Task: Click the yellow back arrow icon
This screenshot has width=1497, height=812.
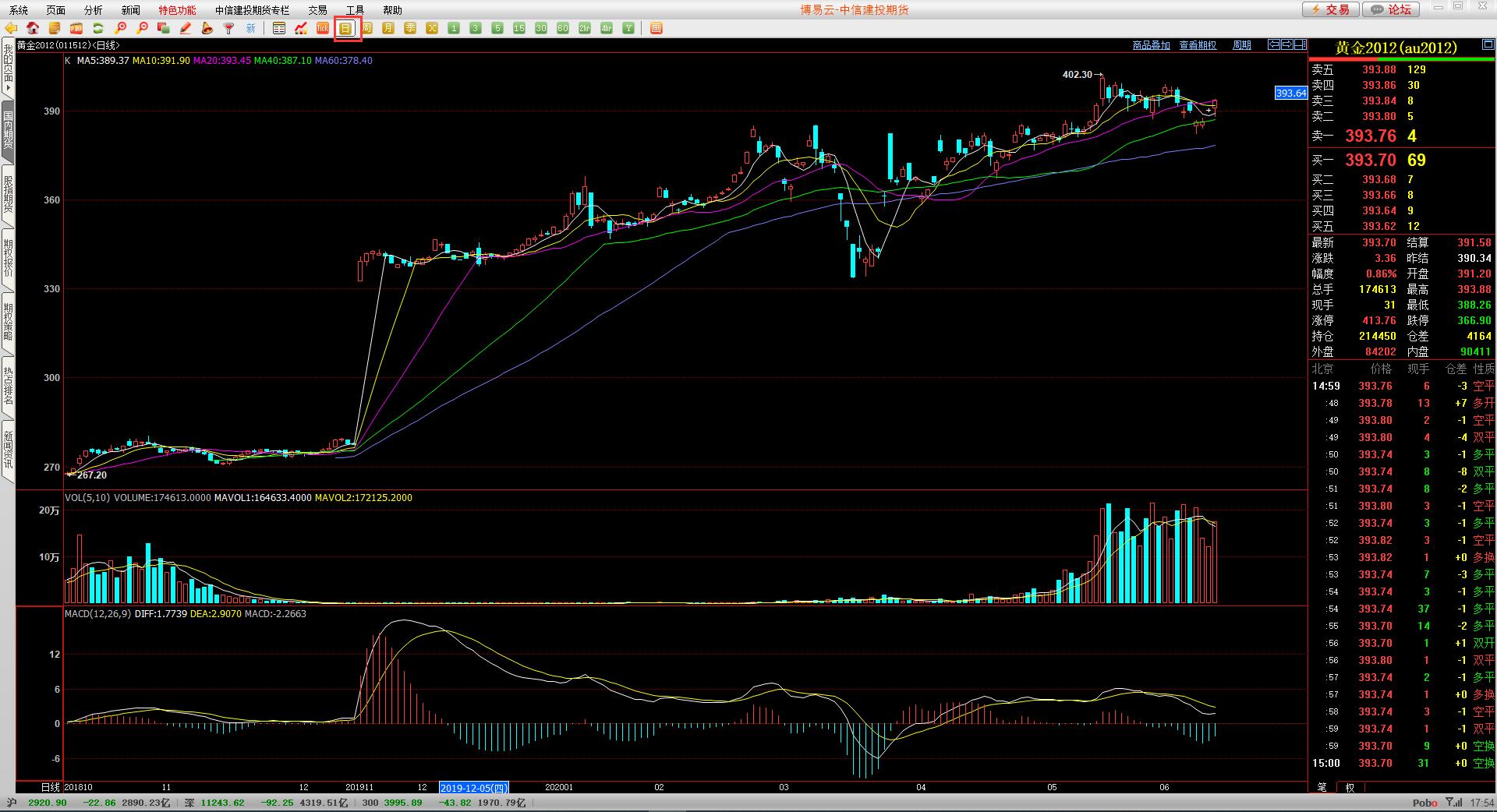Action: tap(11, 29)
